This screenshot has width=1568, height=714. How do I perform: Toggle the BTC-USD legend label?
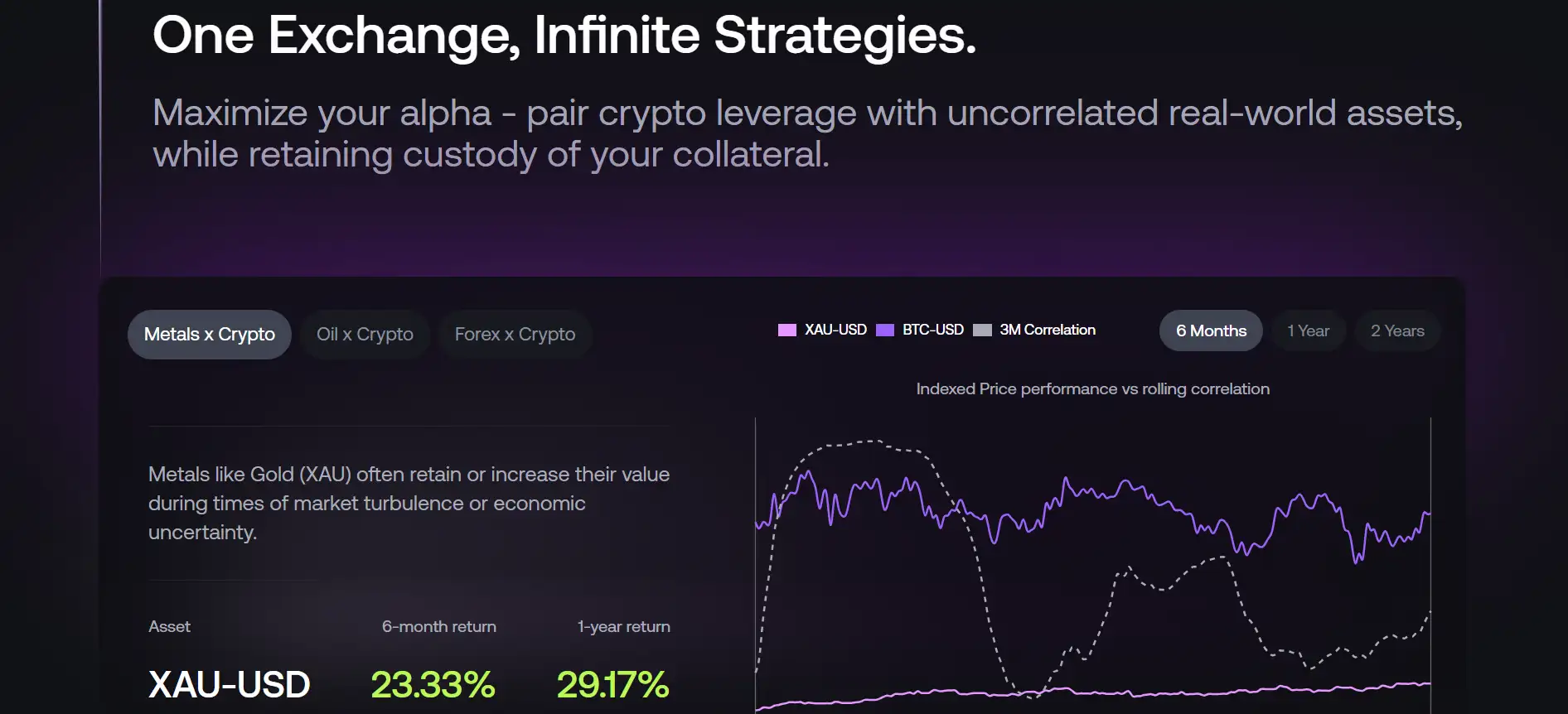coord(933,330)
